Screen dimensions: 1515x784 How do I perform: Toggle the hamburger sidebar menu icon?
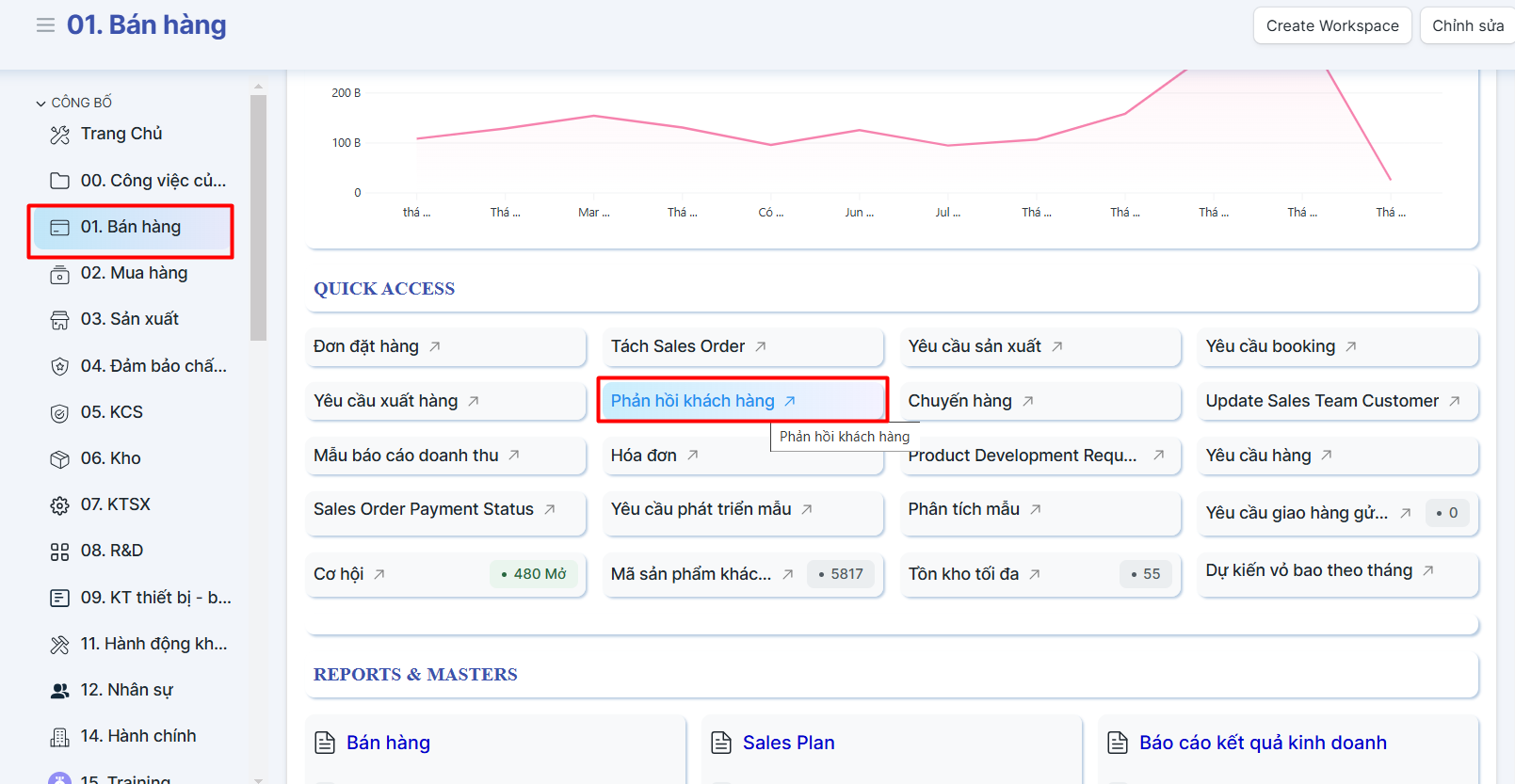point(45,25)
